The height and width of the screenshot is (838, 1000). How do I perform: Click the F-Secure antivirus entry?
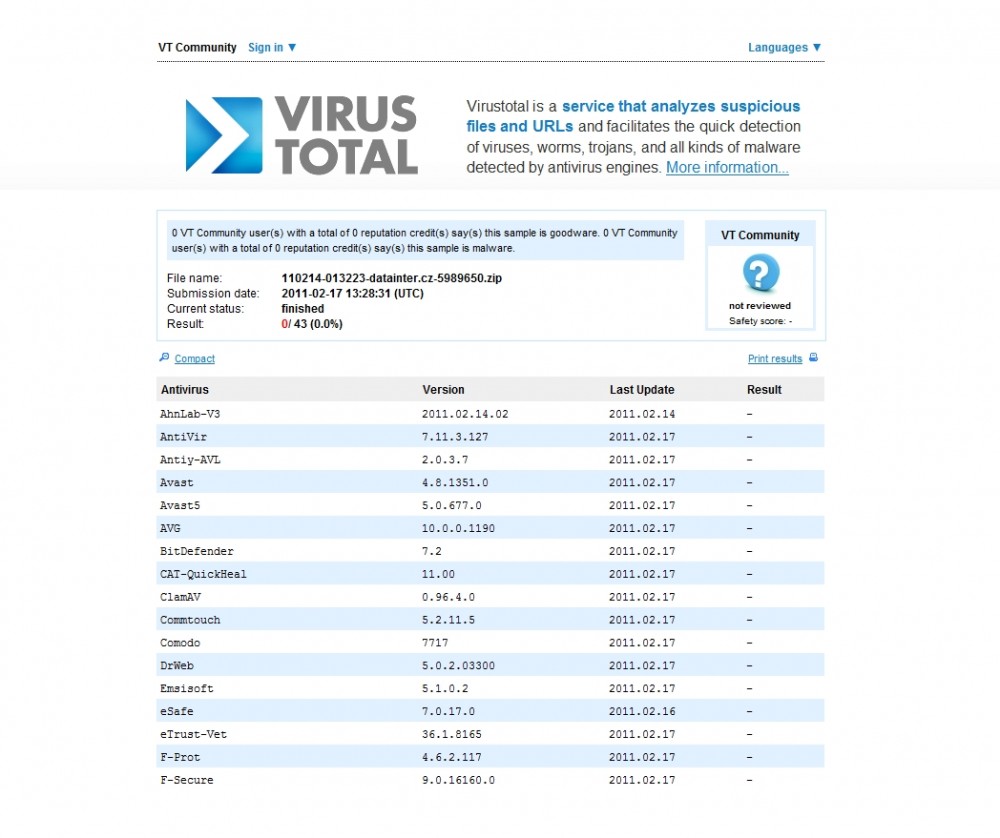(x=186, y=780)
